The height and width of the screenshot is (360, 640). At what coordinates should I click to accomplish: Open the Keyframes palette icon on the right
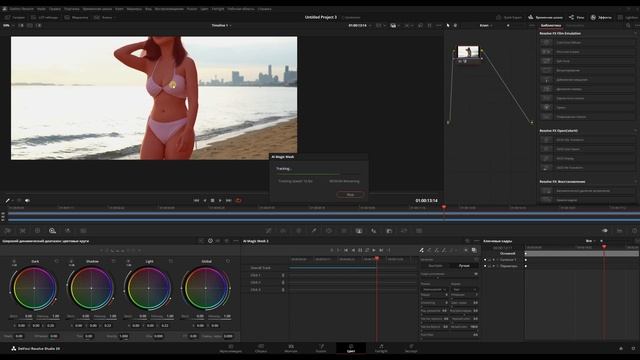(604, 231)
